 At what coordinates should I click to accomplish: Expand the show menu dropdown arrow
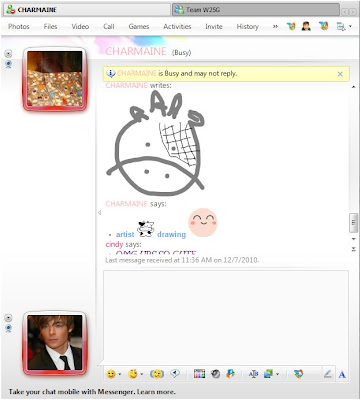[350, 26]
